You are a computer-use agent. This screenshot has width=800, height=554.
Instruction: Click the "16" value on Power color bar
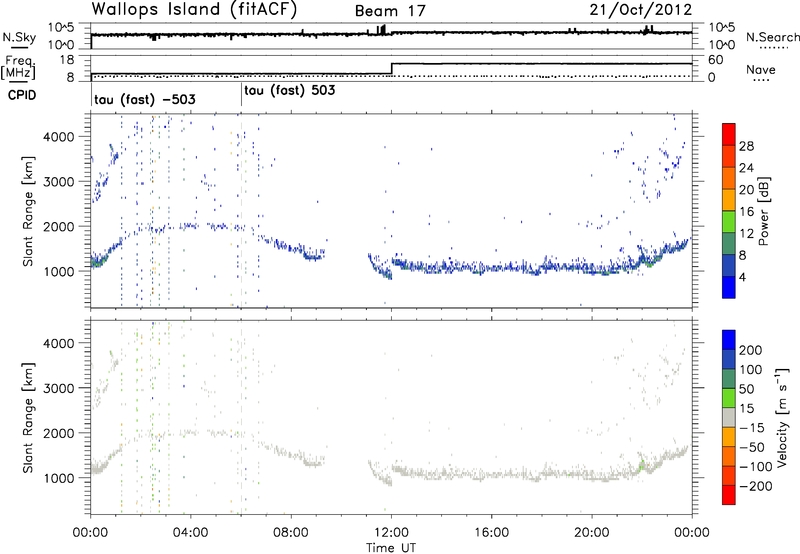[x=746, y=212]
